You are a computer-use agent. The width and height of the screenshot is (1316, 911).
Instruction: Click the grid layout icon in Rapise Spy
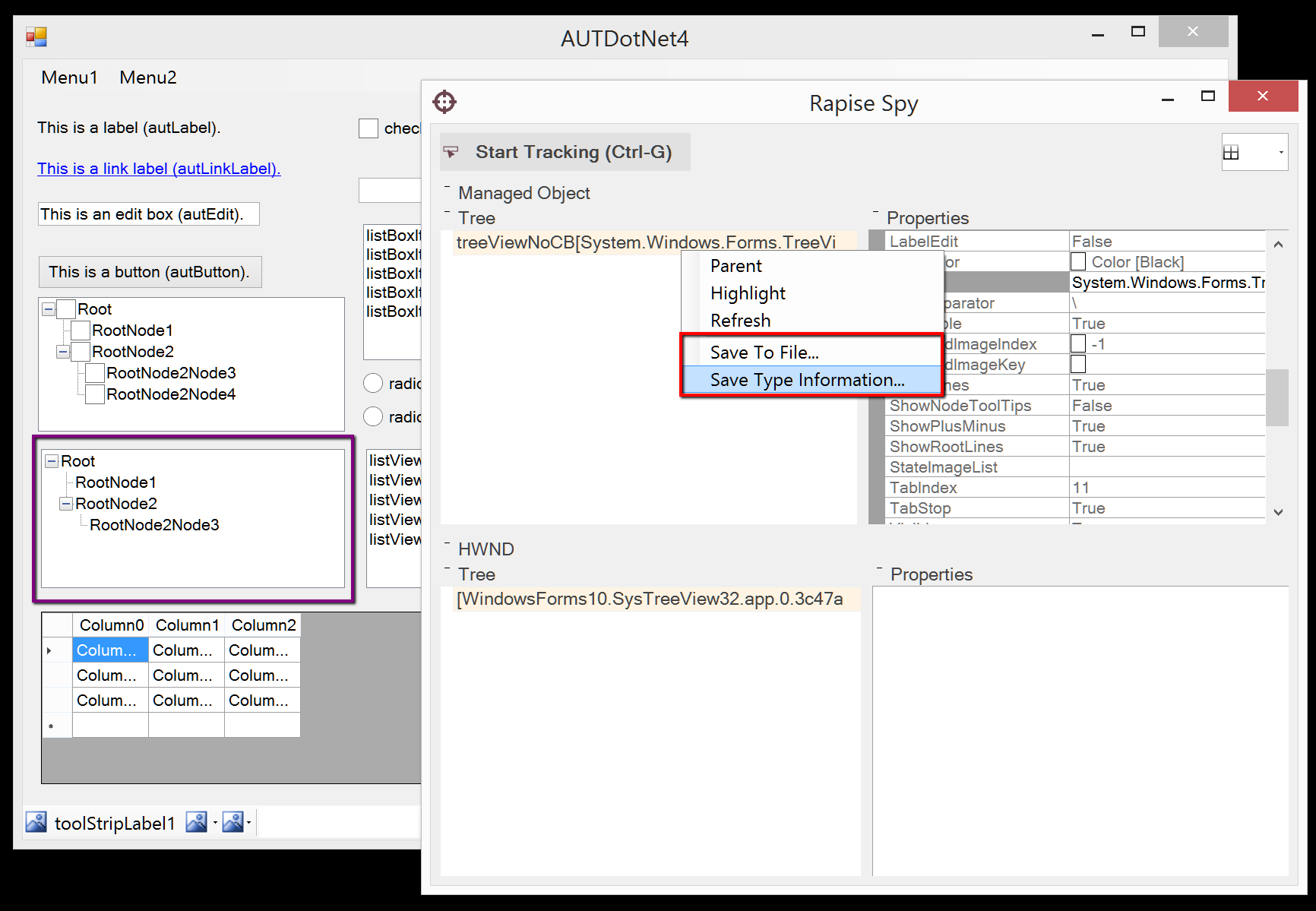pos(1231,153)
